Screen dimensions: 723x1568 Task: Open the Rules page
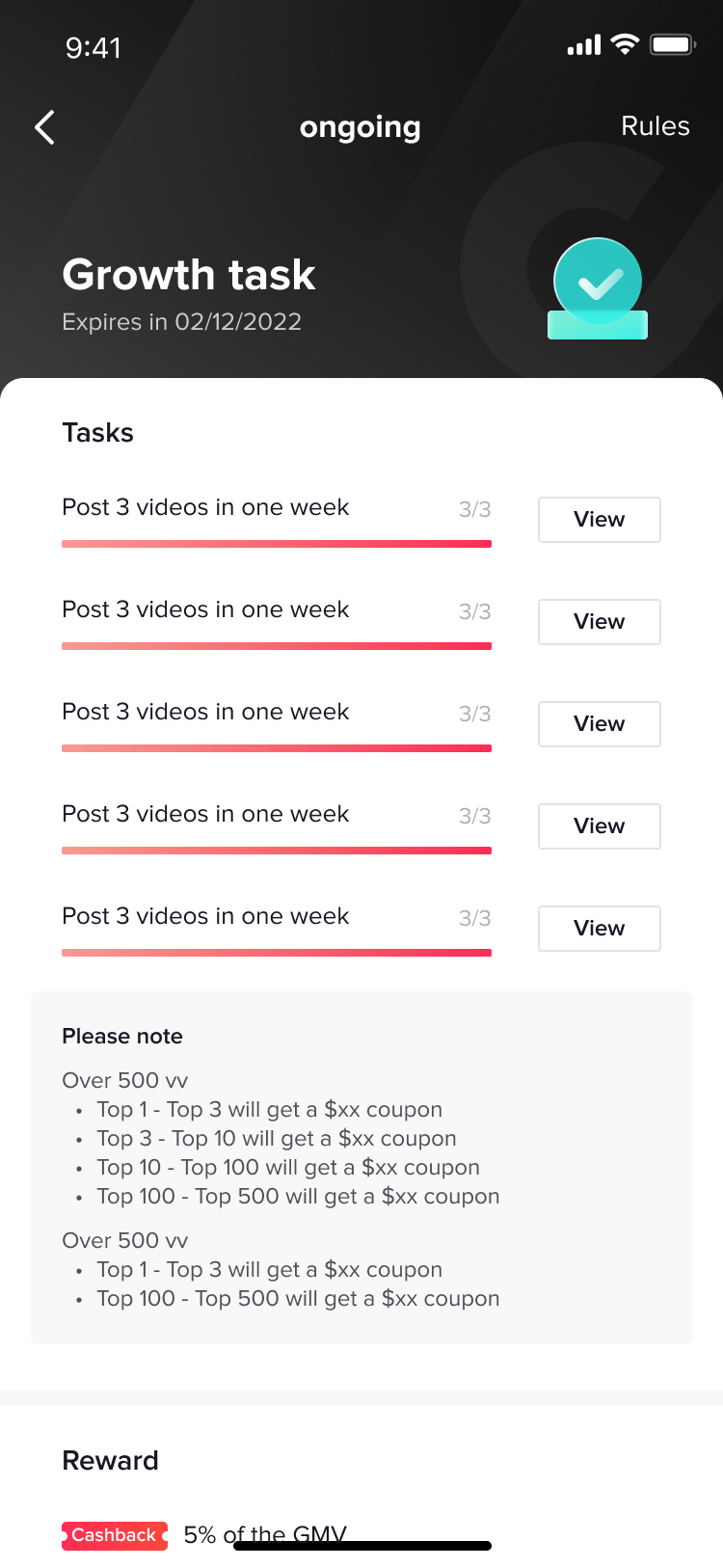pos(655,126)
